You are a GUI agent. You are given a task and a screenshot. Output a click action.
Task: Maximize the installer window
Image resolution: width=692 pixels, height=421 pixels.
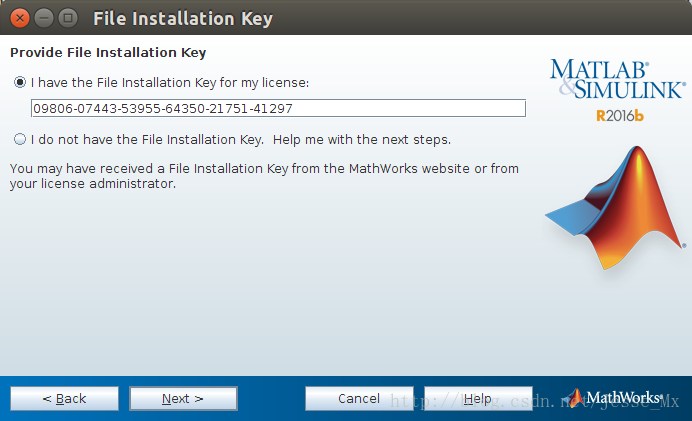pos(68,18)
